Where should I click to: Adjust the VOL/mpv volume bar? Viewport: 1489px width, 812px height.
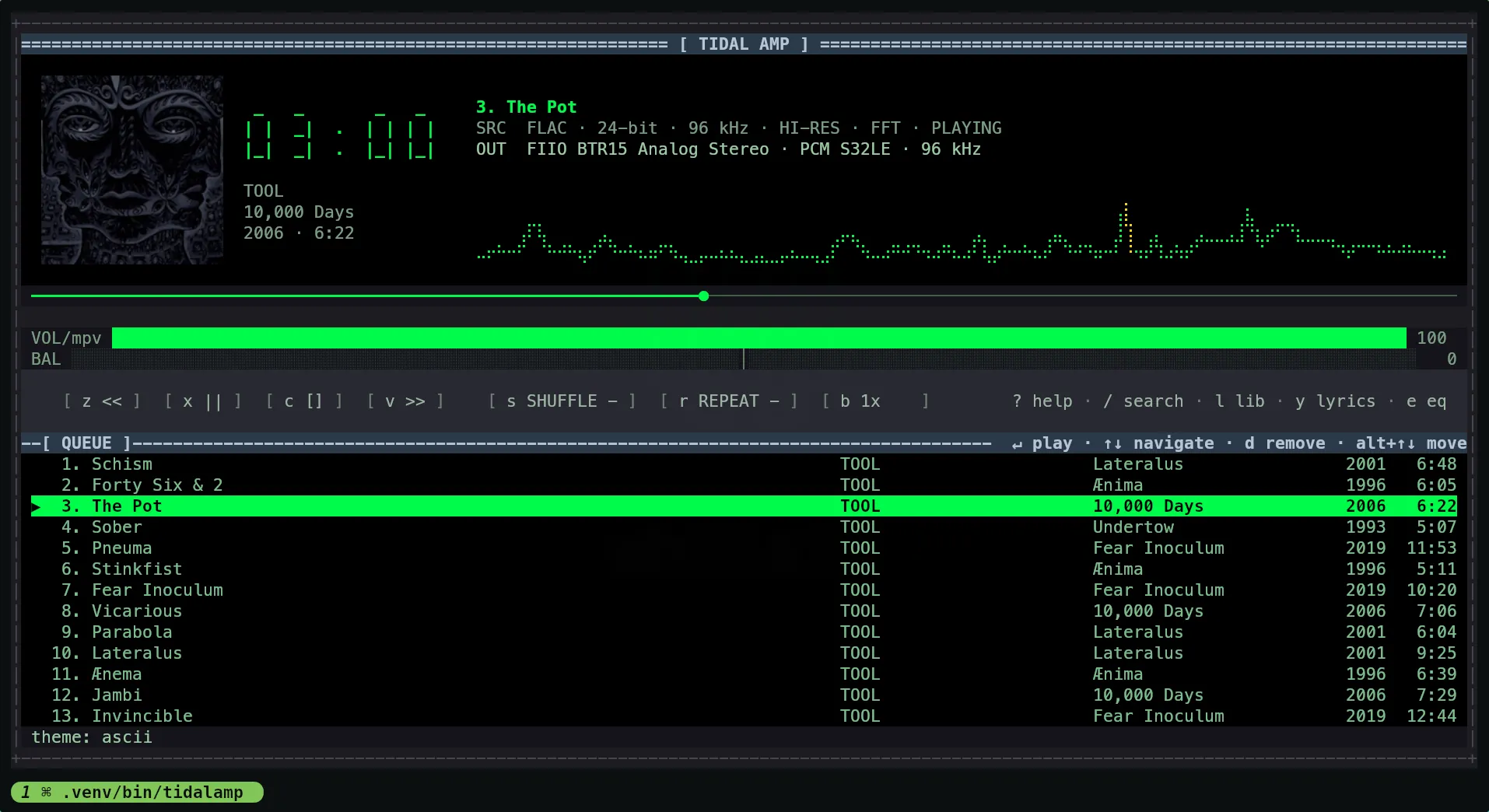[x=759, y=338]
